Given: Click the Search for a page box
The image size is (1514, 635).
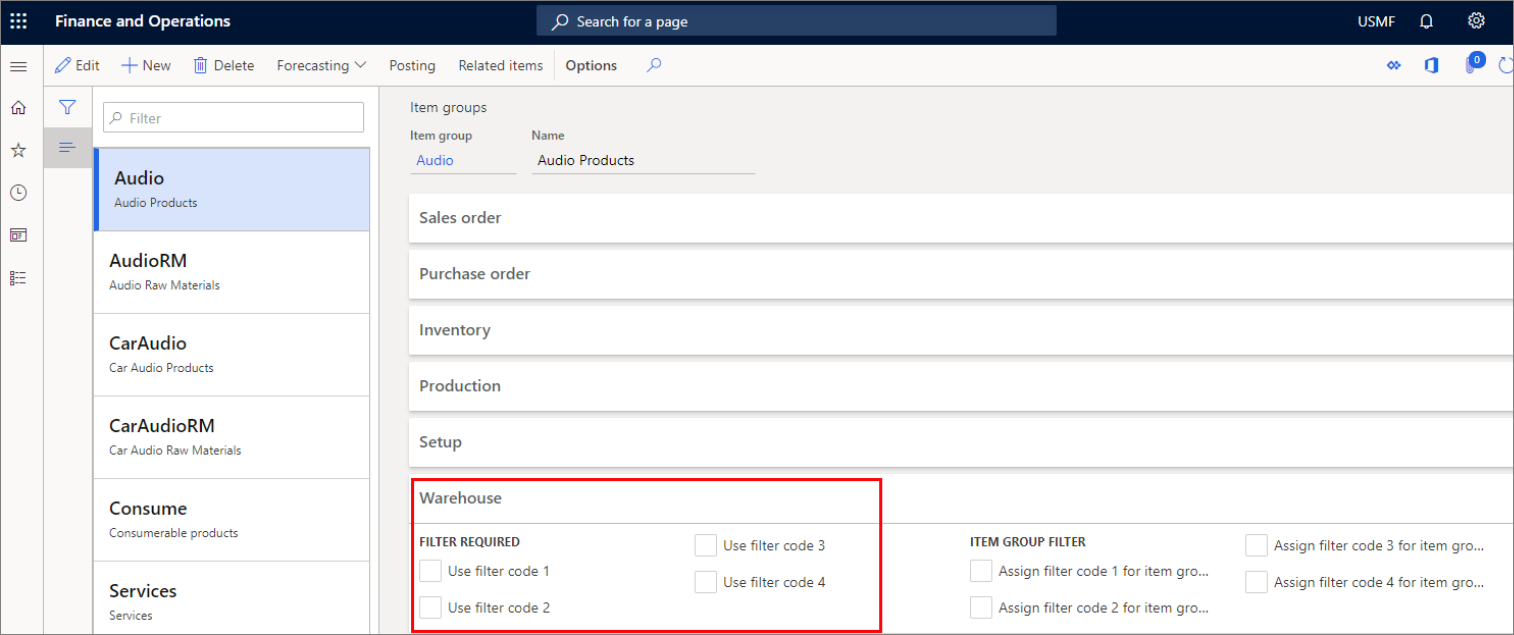Looking at the screenshot, I should coord(796,21).
